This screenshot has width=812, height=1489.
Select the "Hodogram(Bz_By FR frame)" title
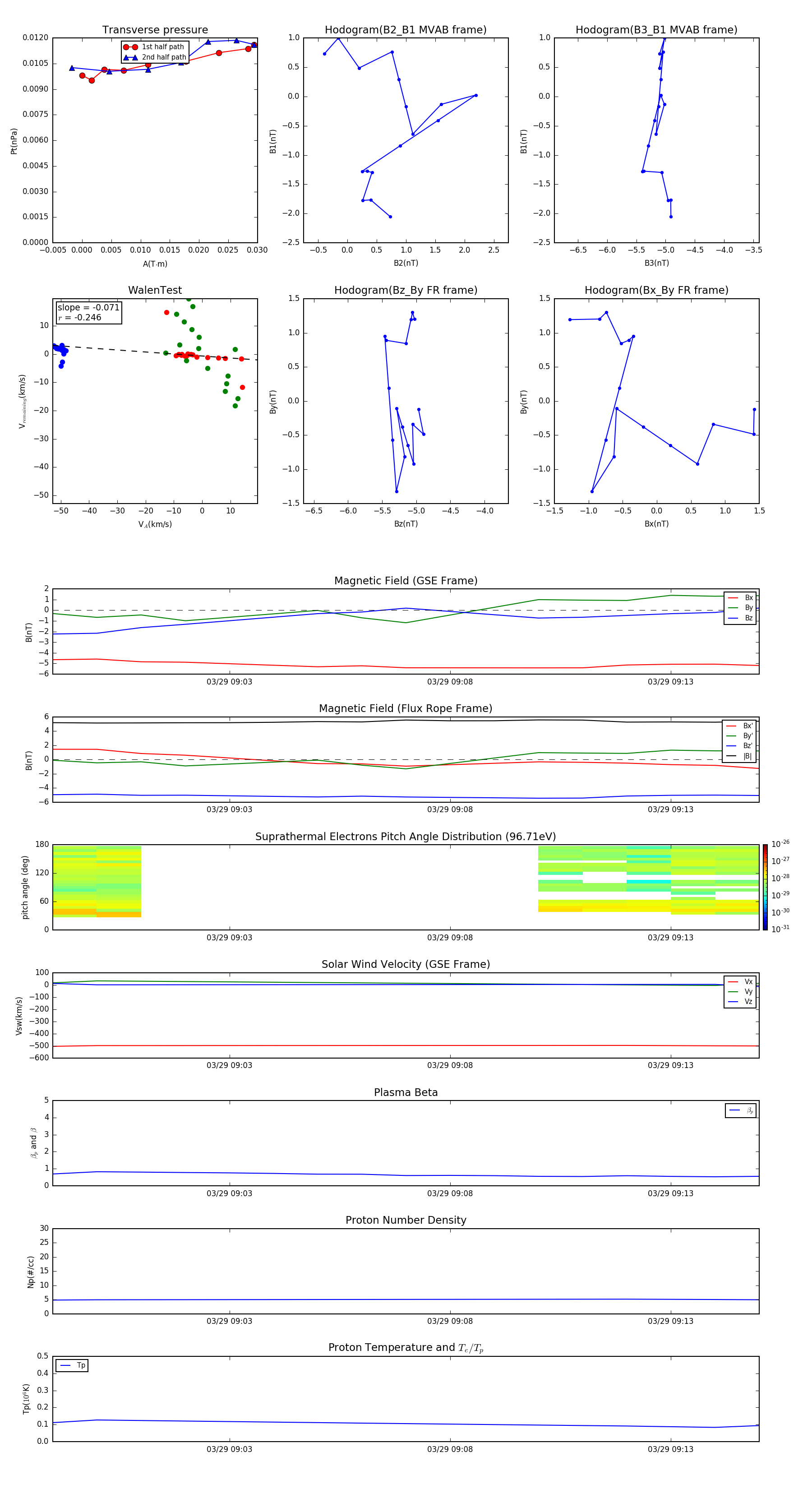406,290
